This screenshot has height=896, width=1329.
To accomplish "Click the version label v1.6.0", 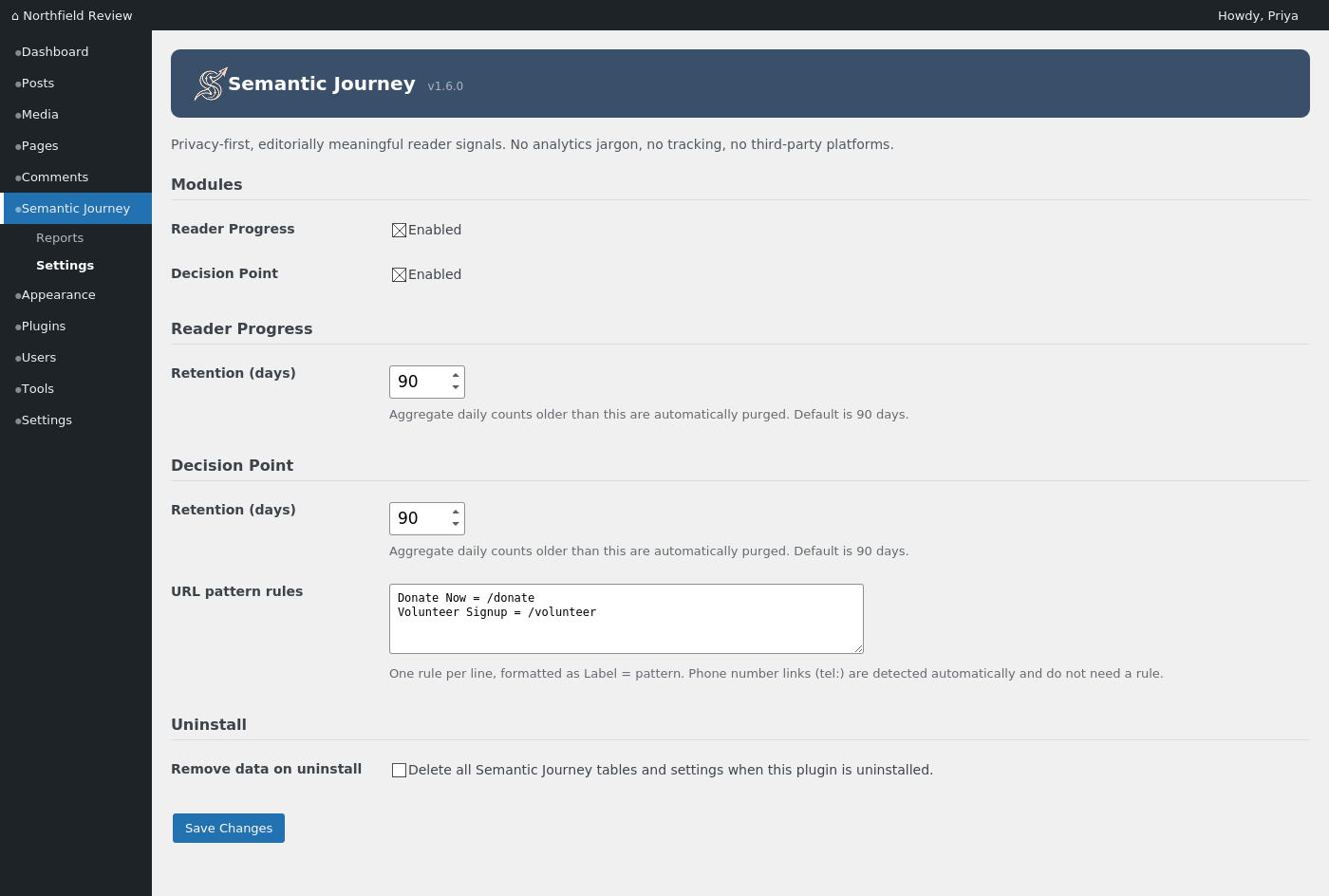I will [445, 86].
